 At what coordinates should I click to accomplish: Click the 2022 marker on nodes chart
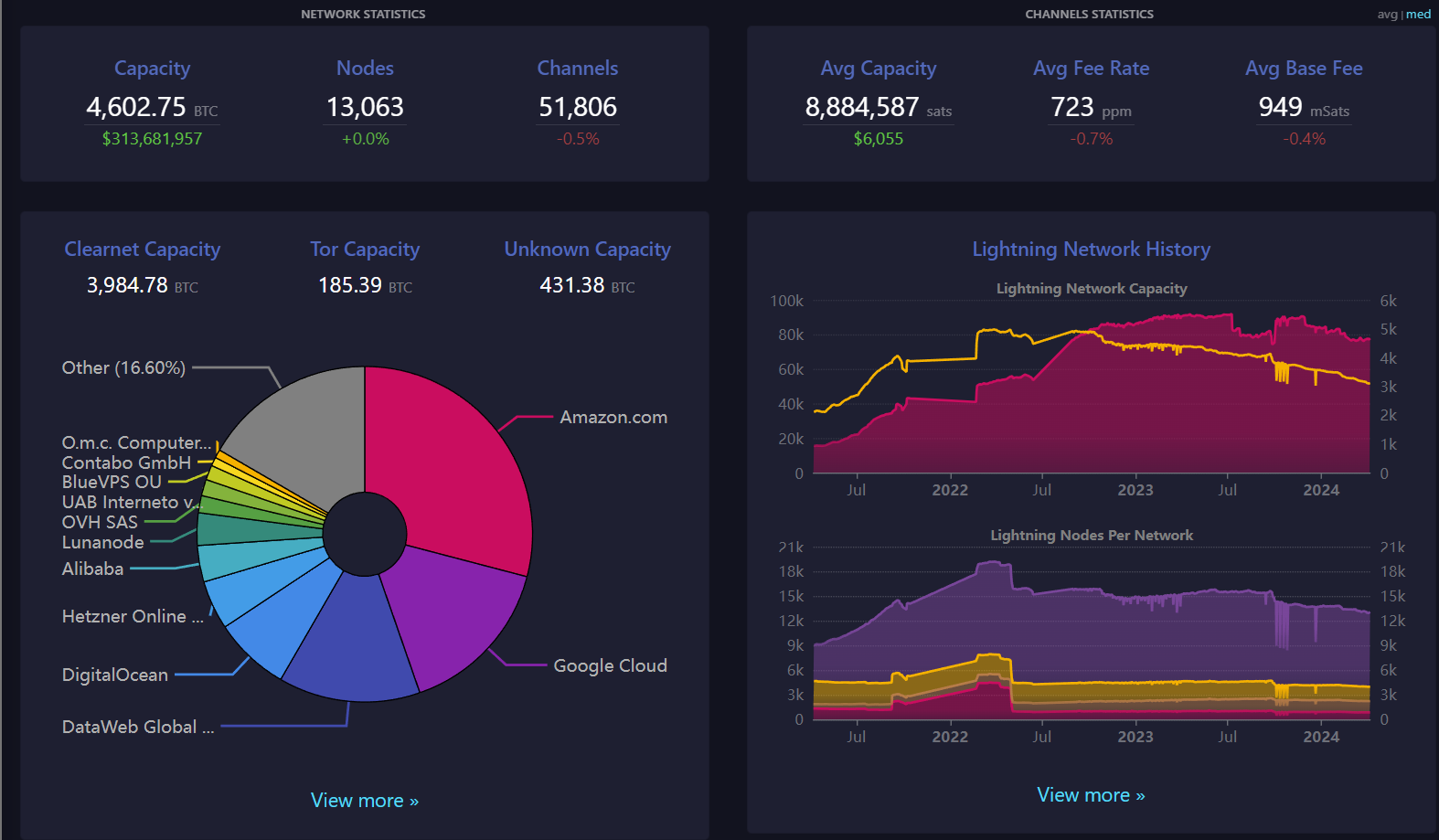[x=950, y=738]
